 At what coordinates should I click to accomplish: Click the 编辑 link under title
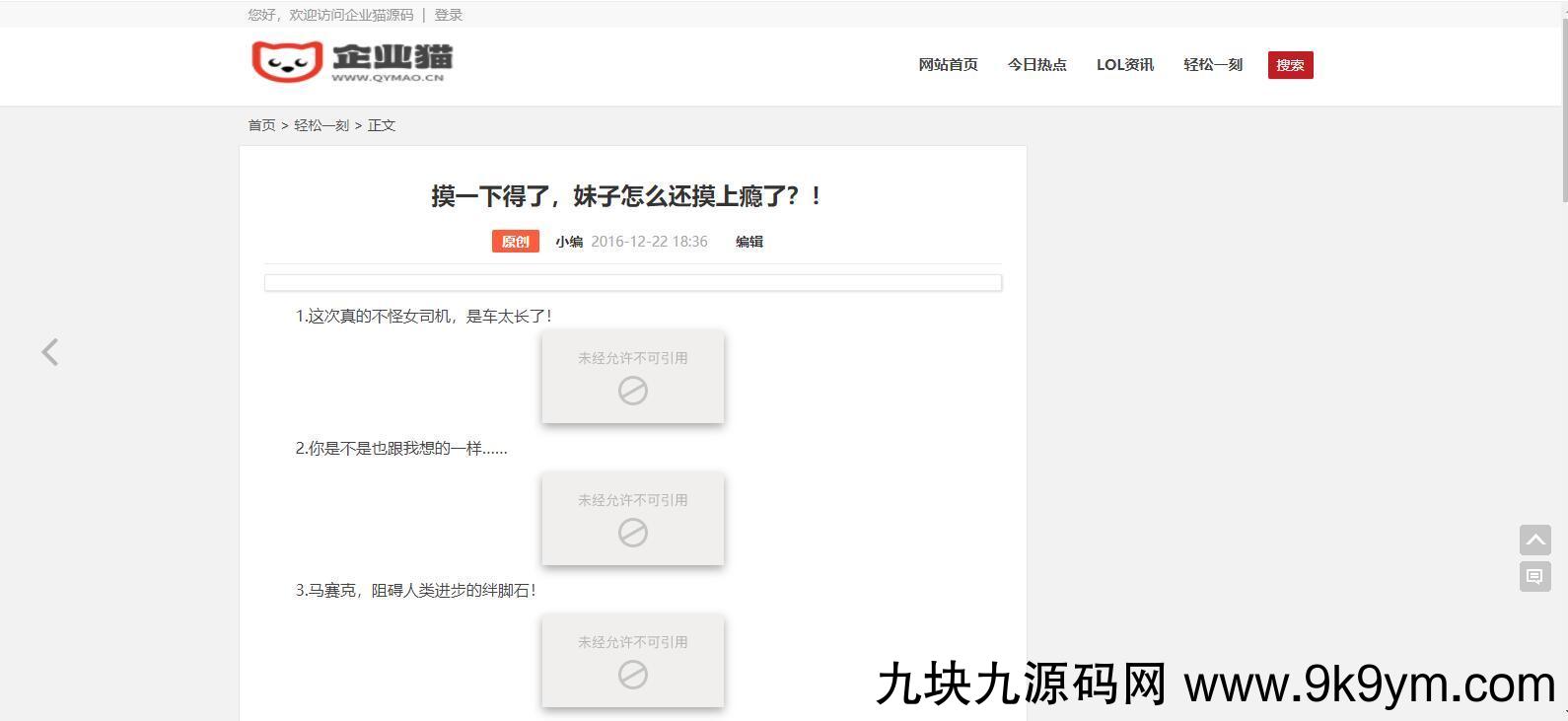(x=748, y=242)
